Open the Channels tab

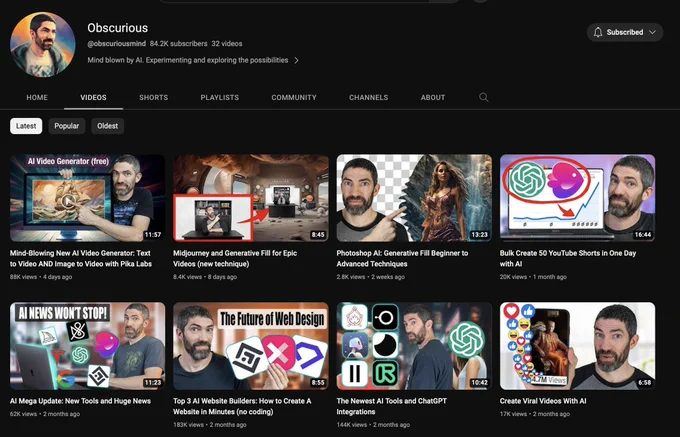(x=368, y=97)
